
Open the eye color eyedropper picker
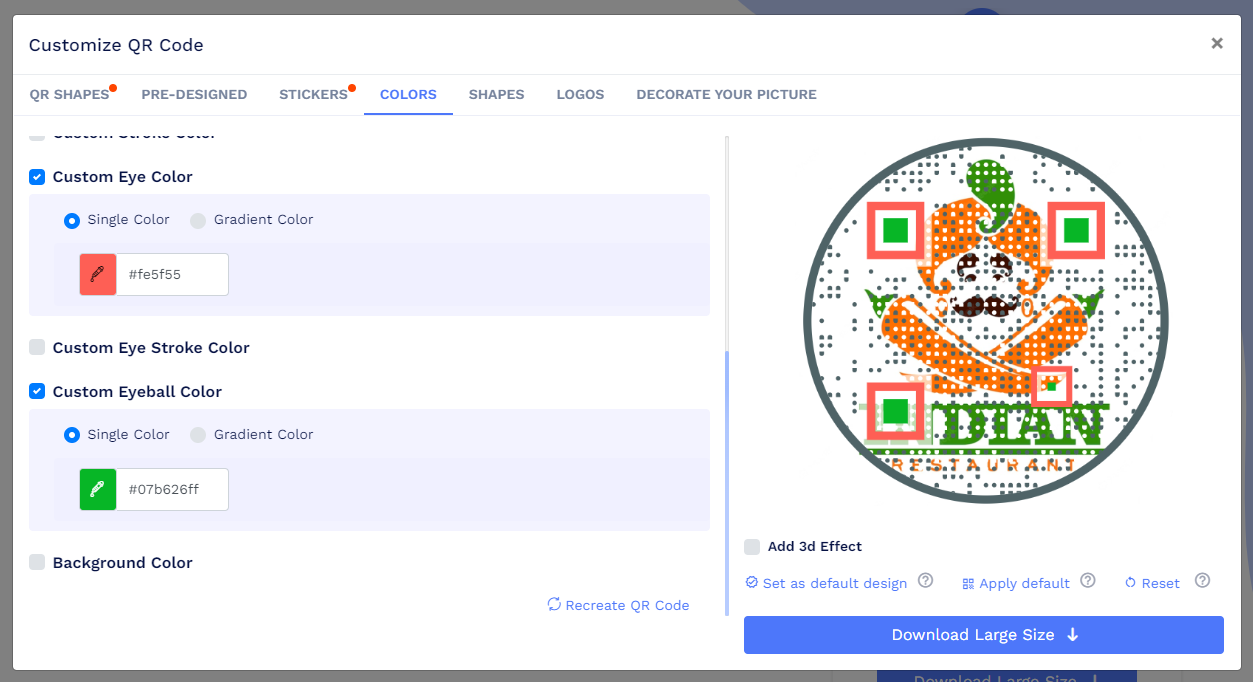[98, 274]
